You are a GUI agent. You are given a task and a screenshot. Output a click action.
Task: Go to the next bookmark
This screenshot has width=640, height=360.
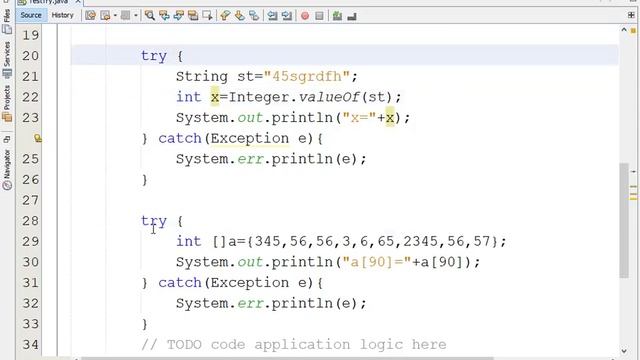point(240,16)
